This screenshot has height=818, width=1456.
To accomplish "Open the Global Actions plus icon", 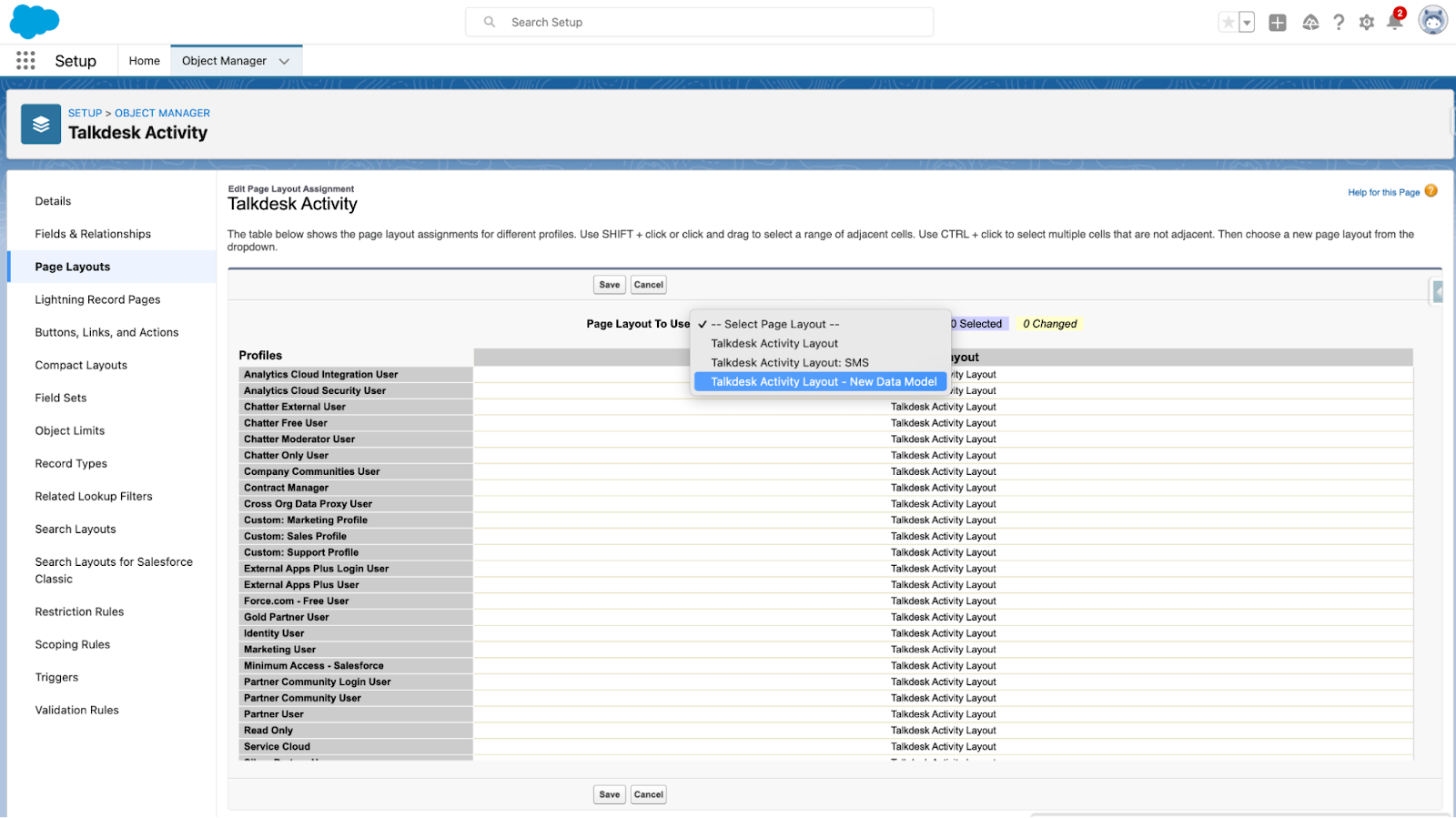I will pyautogui.click(x=1278, y=23).
